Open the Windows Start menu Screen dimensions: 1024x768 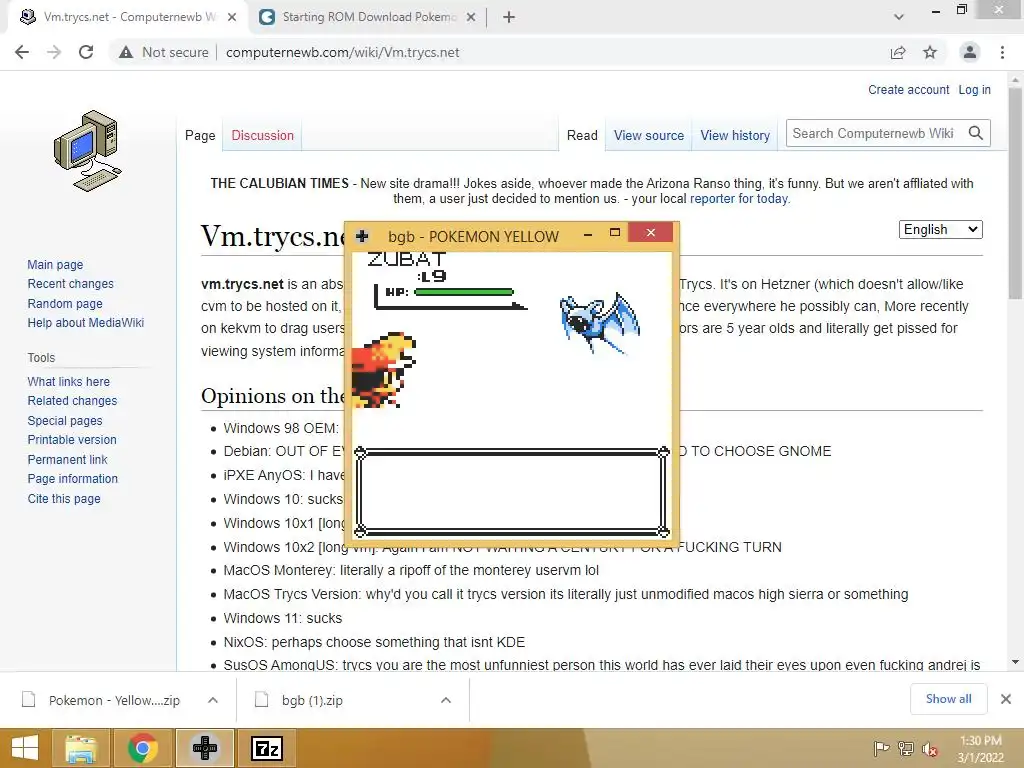click(25, 748)
